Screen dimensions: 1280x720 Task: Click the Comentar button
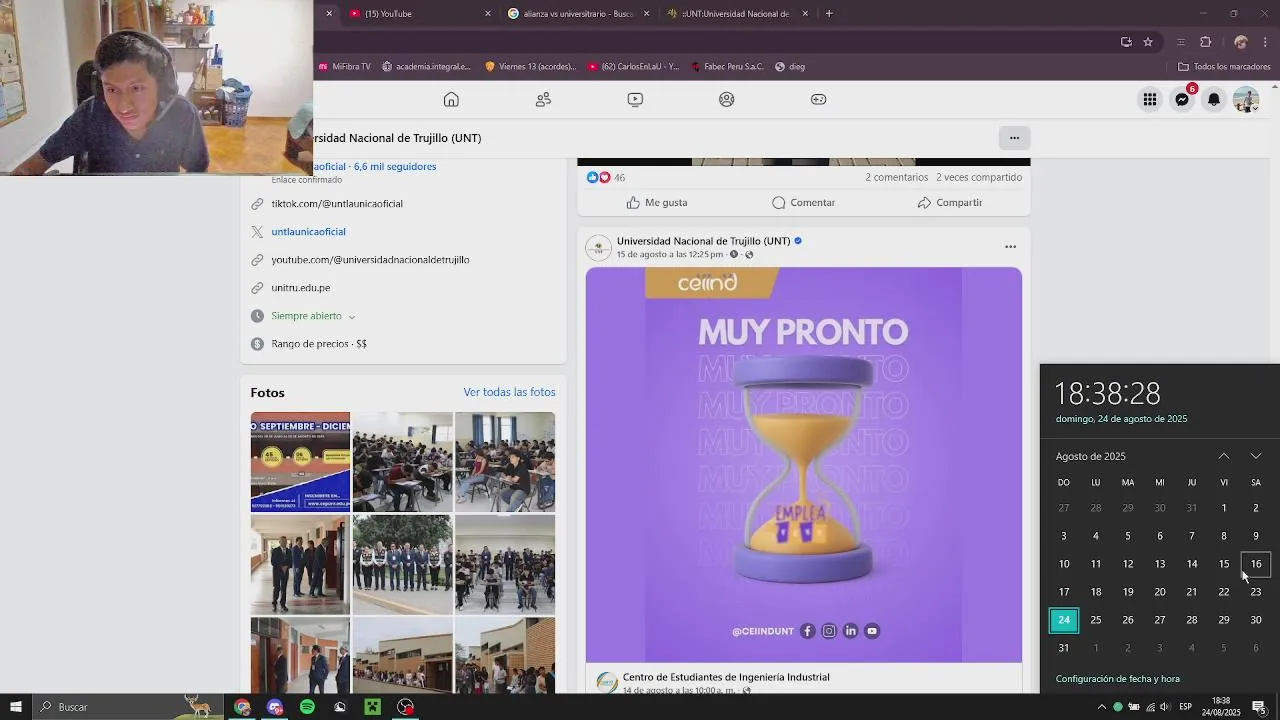[803, 202]
